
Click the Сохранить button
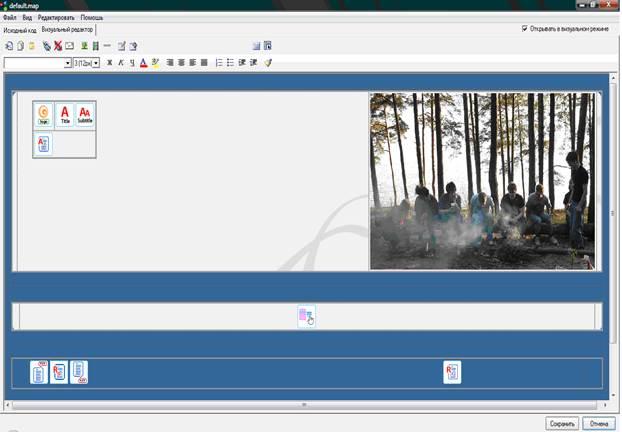562,423
